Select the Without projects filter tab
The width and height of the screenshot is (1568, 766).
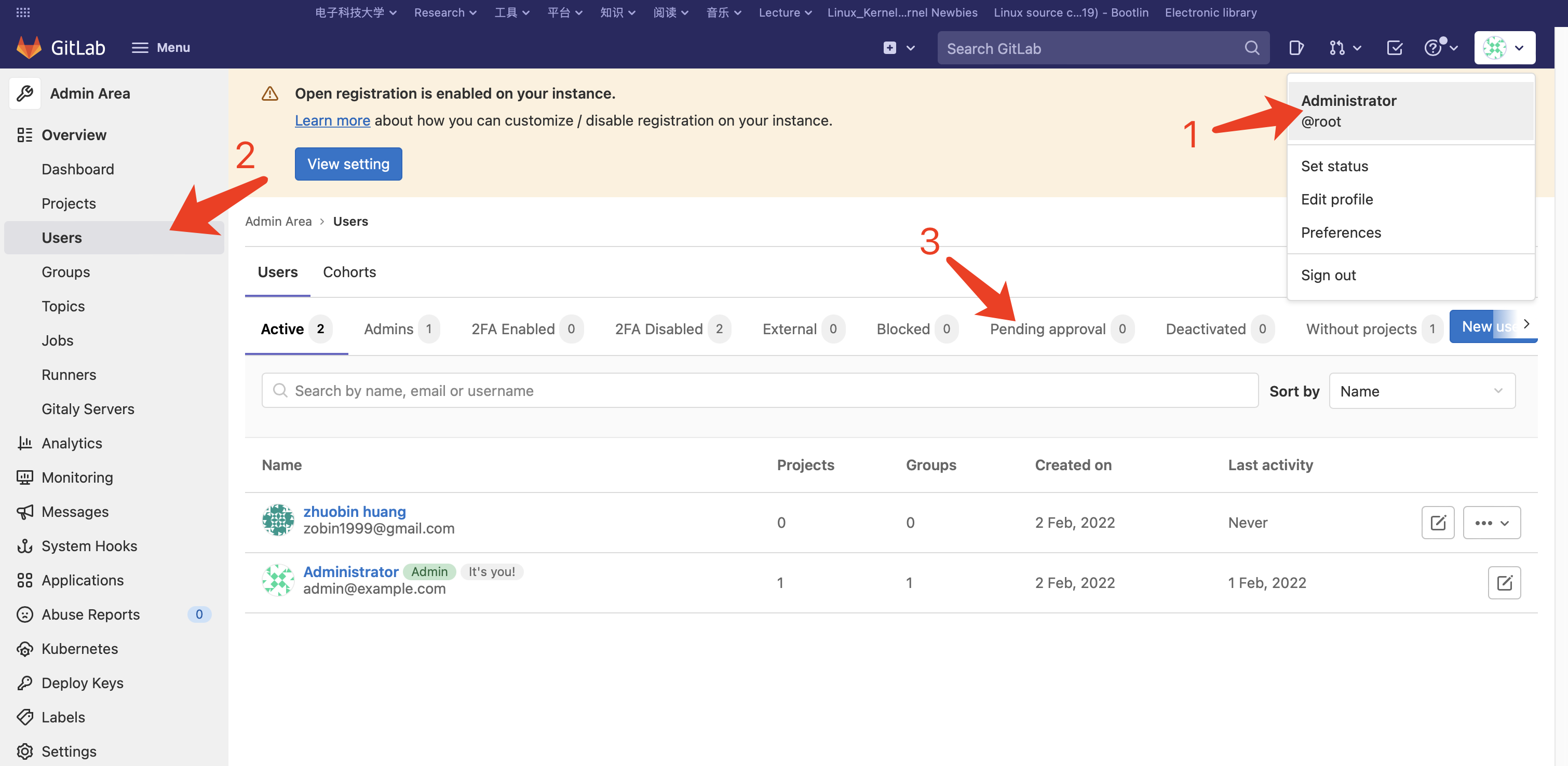1374,329
